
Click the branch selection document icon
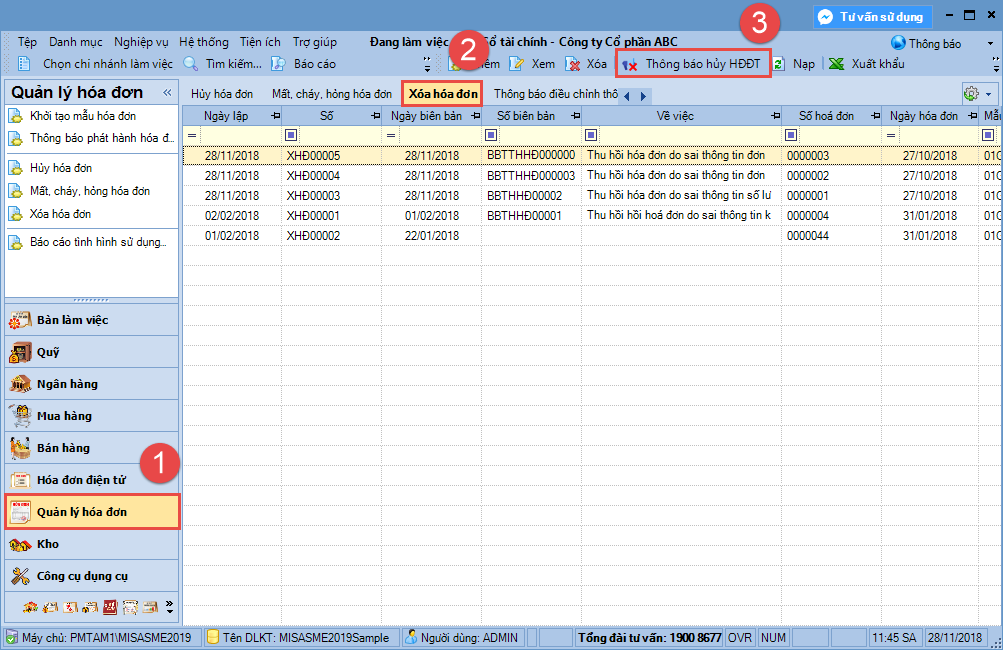point(24,64)
